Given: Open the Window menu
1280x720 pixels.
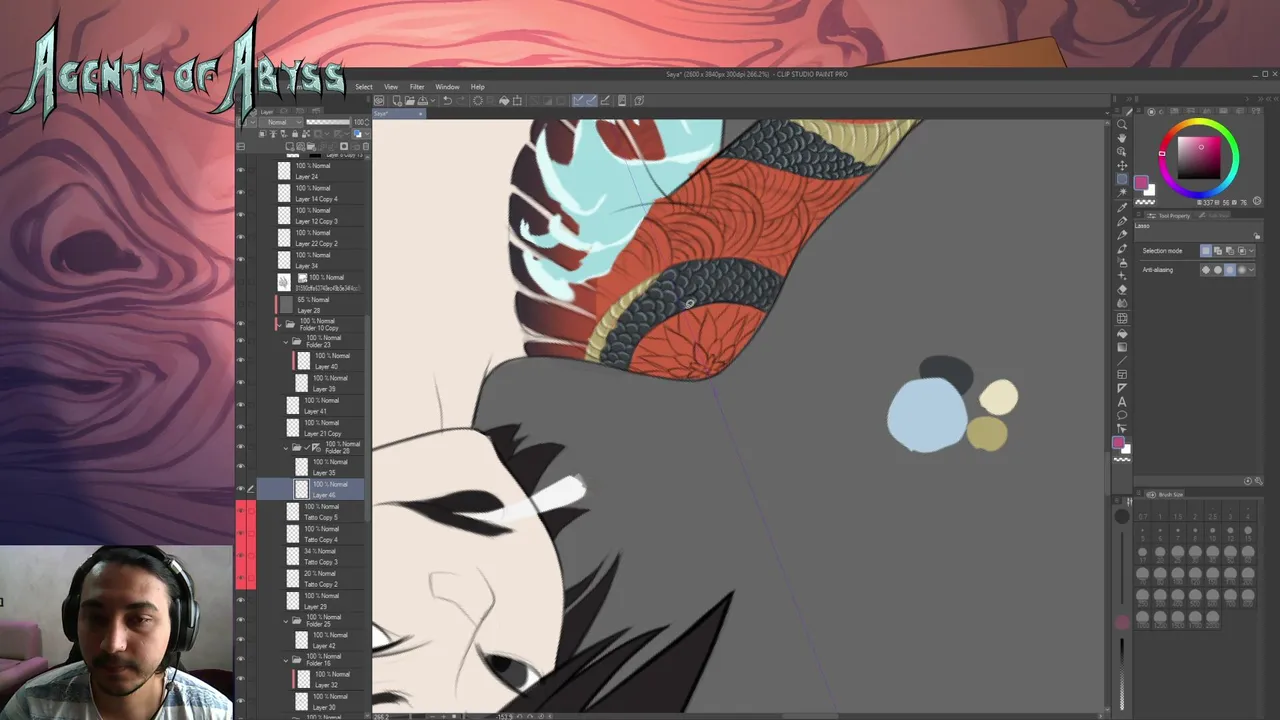Looking at the screenshot, I should pos(447,87).
